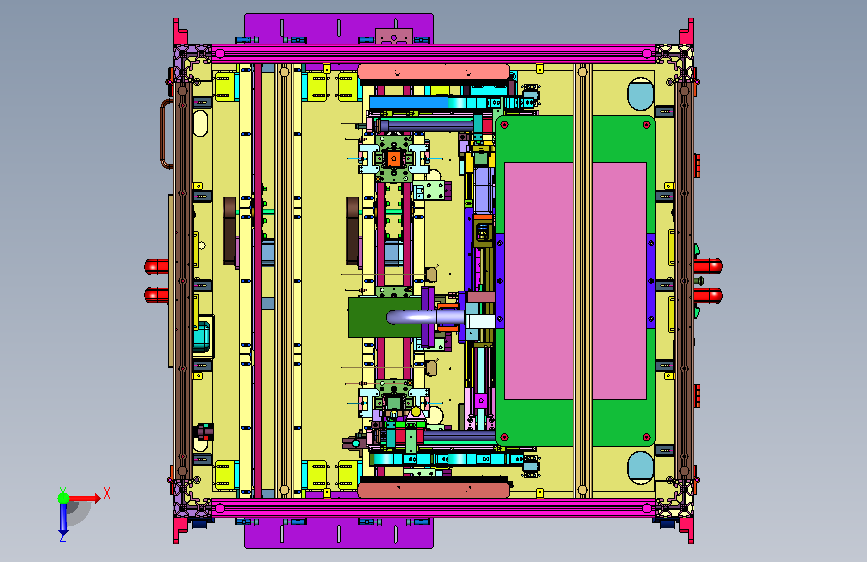
Task: Select the salmon bar at the top edge
Action: [434, 71]
